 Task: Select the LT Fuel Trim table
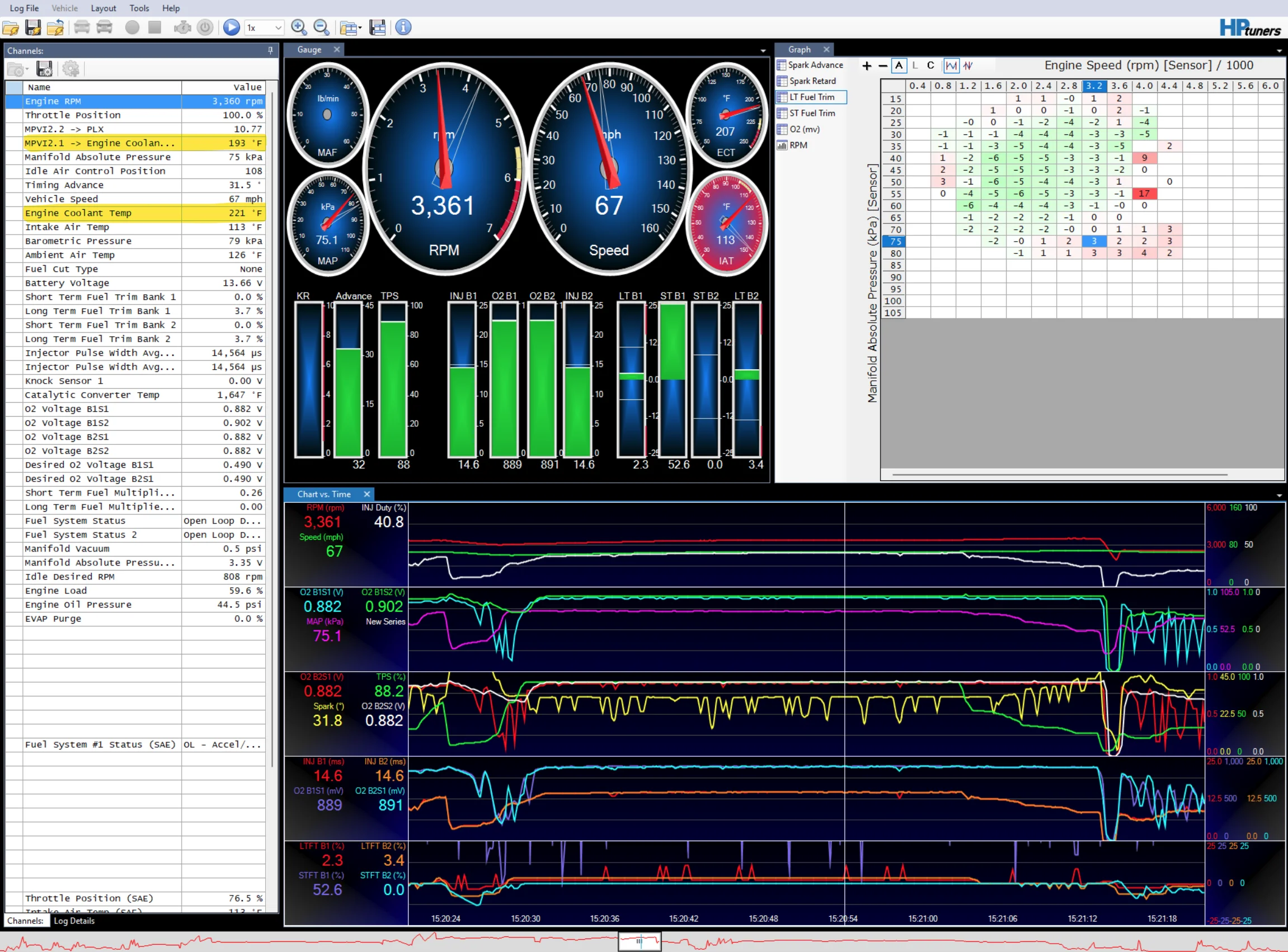[811, 97]
